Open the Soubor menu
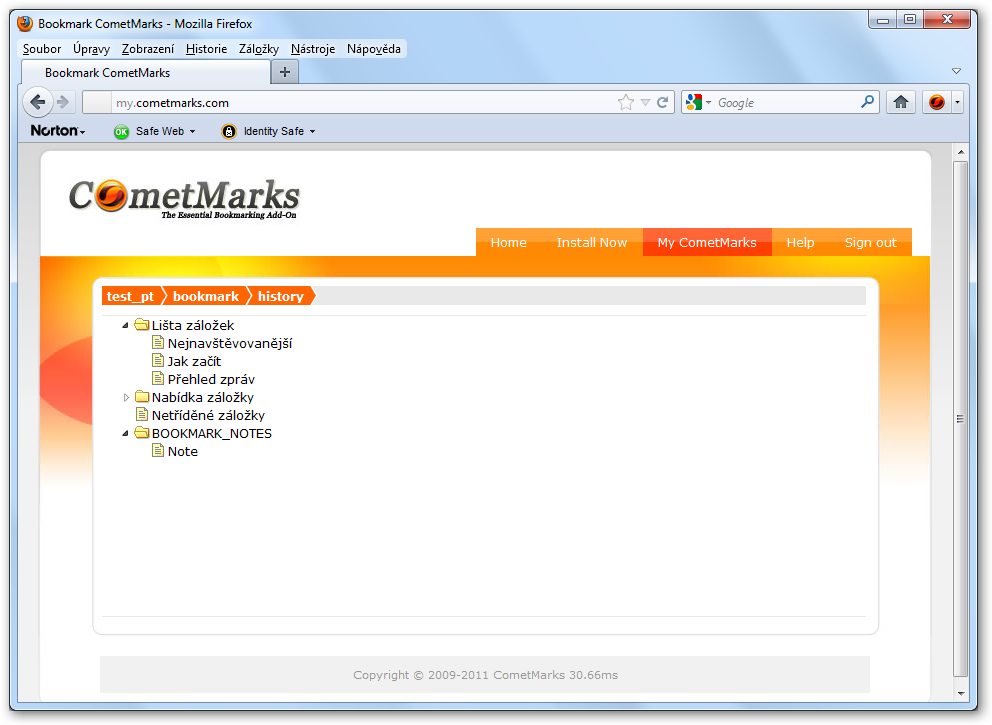Image resolution: width=992 pixels, height=725 pixels. coord(42,49)
